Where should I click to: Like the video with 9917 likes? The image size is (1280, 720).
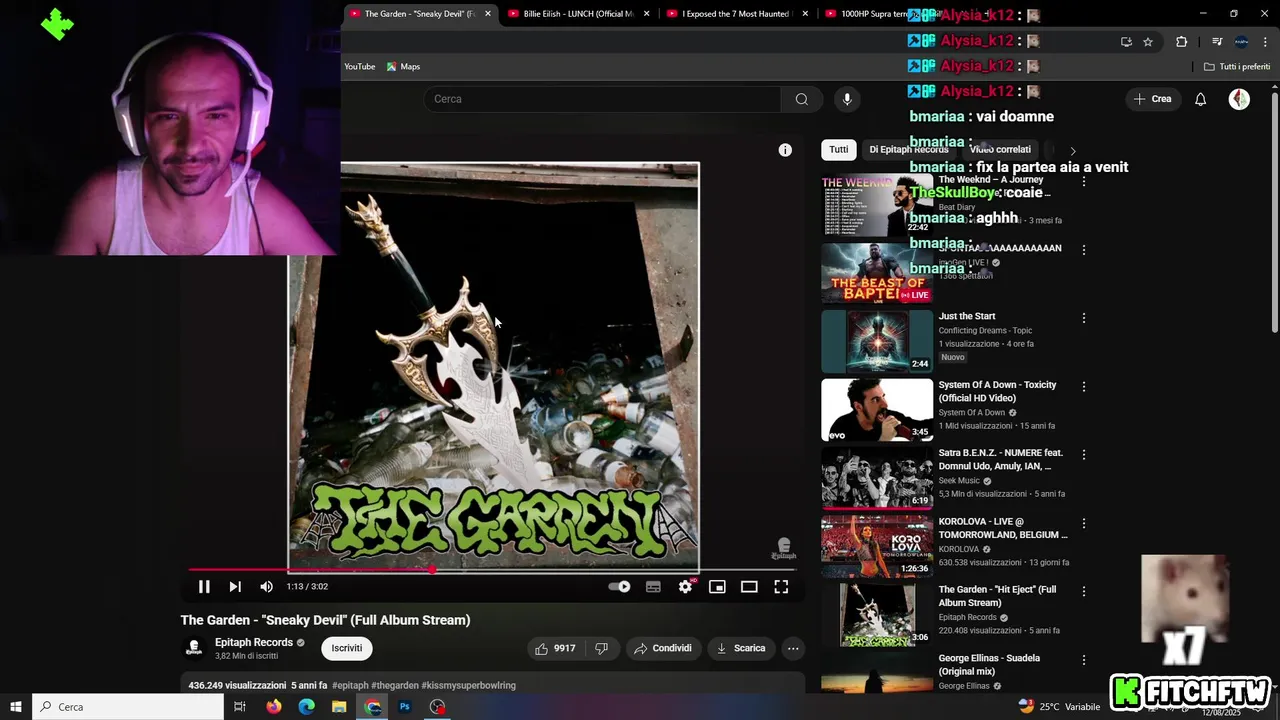pyautogui.click(x=555, y=648)
